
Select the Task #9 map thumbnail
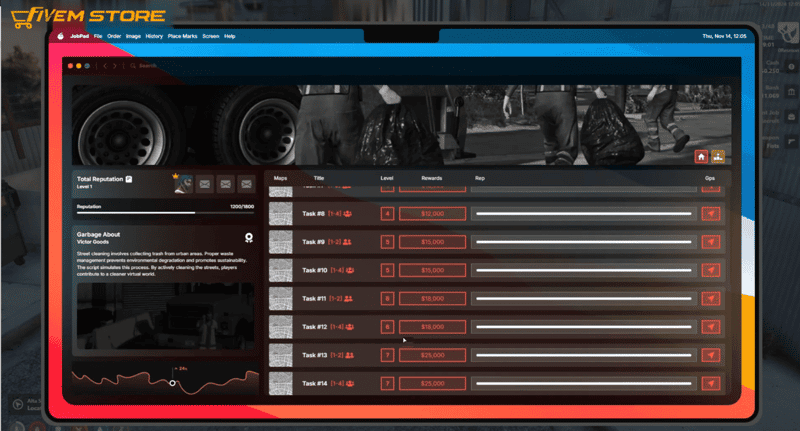(281, 242)
